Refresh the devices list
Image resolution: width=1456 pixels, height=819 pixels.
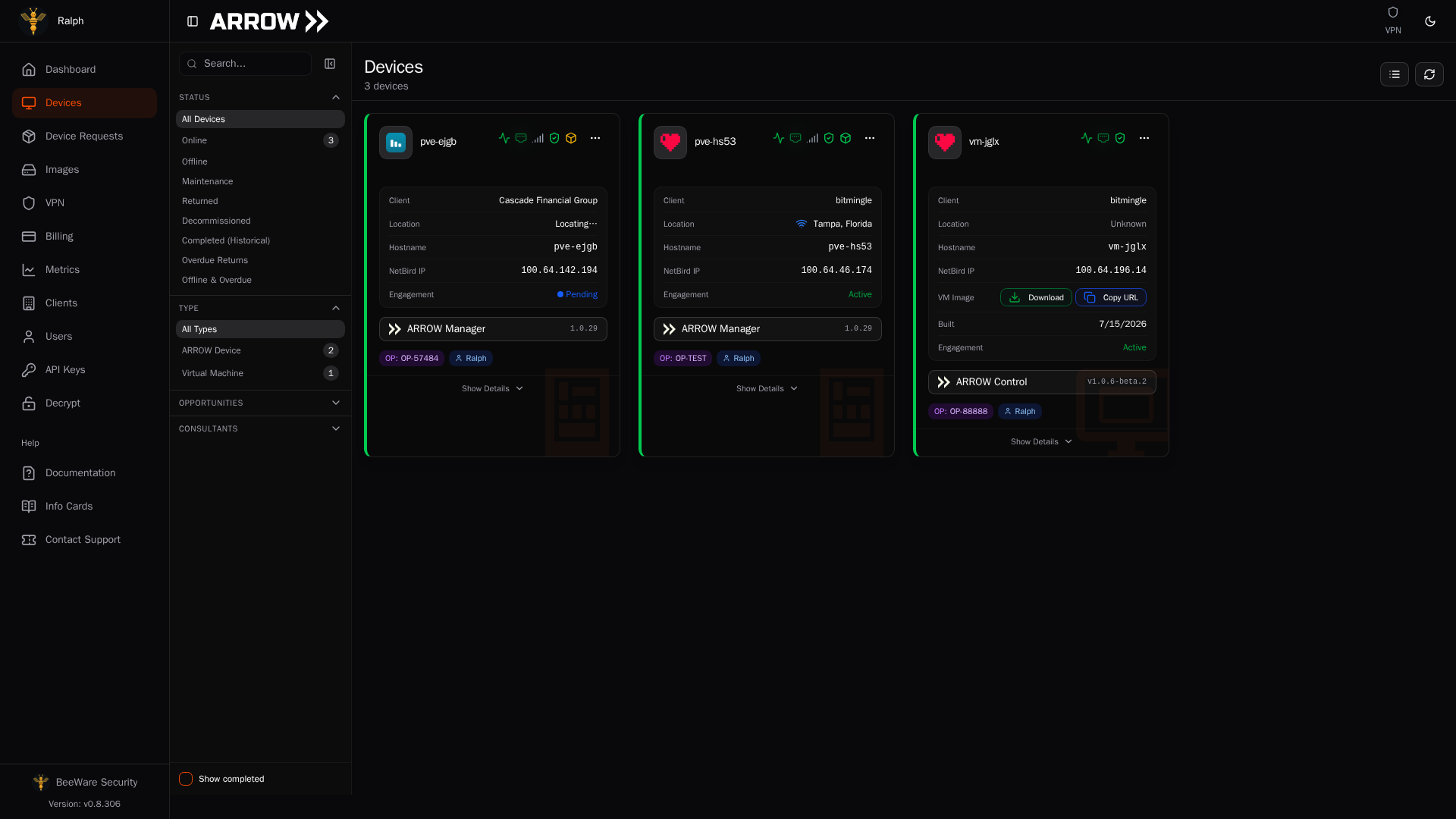coord(1429,74)
